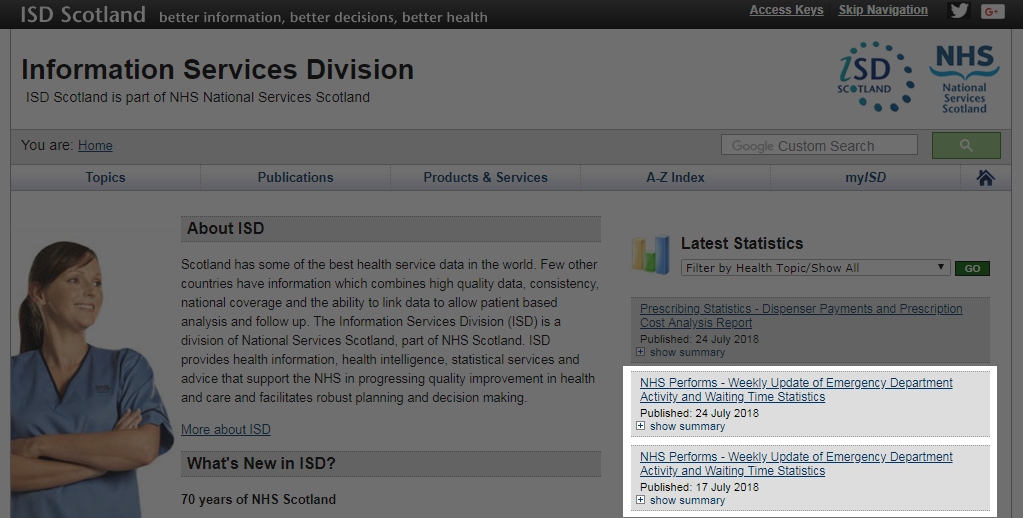Open the Topics menu
Screen dimensions: 1023x518
click(x=105, y=177)
